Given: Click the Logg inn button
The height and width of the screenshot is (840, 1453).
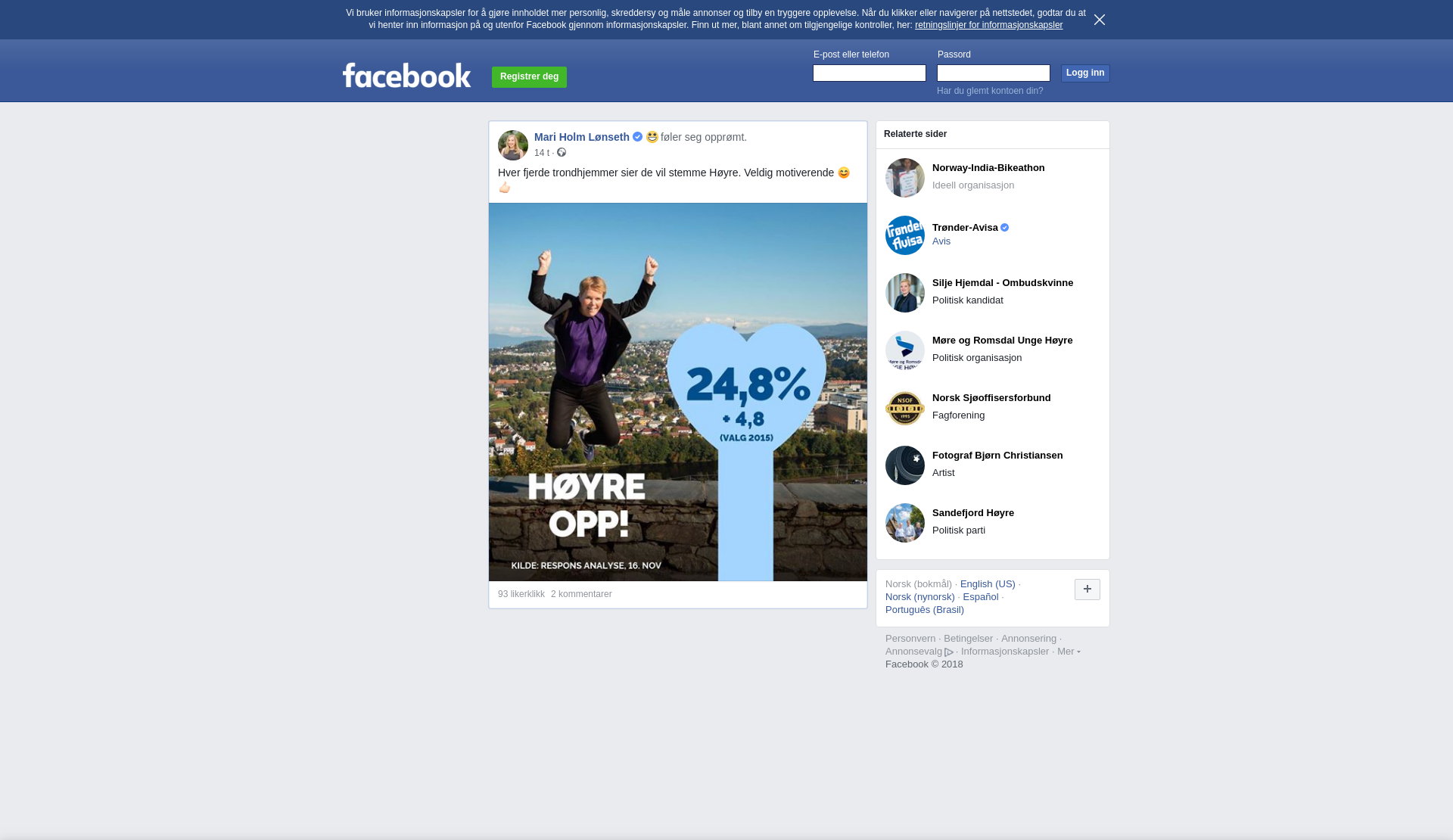Looking at the screenshot, I should click(1085, 73).
